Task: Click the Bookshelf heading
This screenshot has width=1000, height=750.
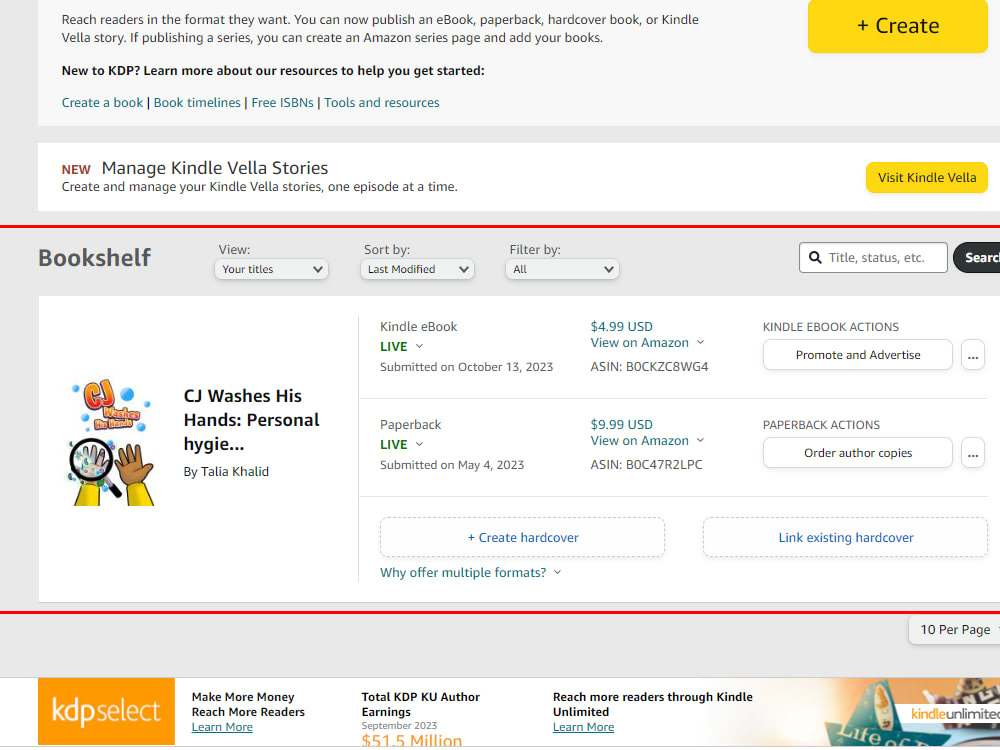Action: (94, 258)
